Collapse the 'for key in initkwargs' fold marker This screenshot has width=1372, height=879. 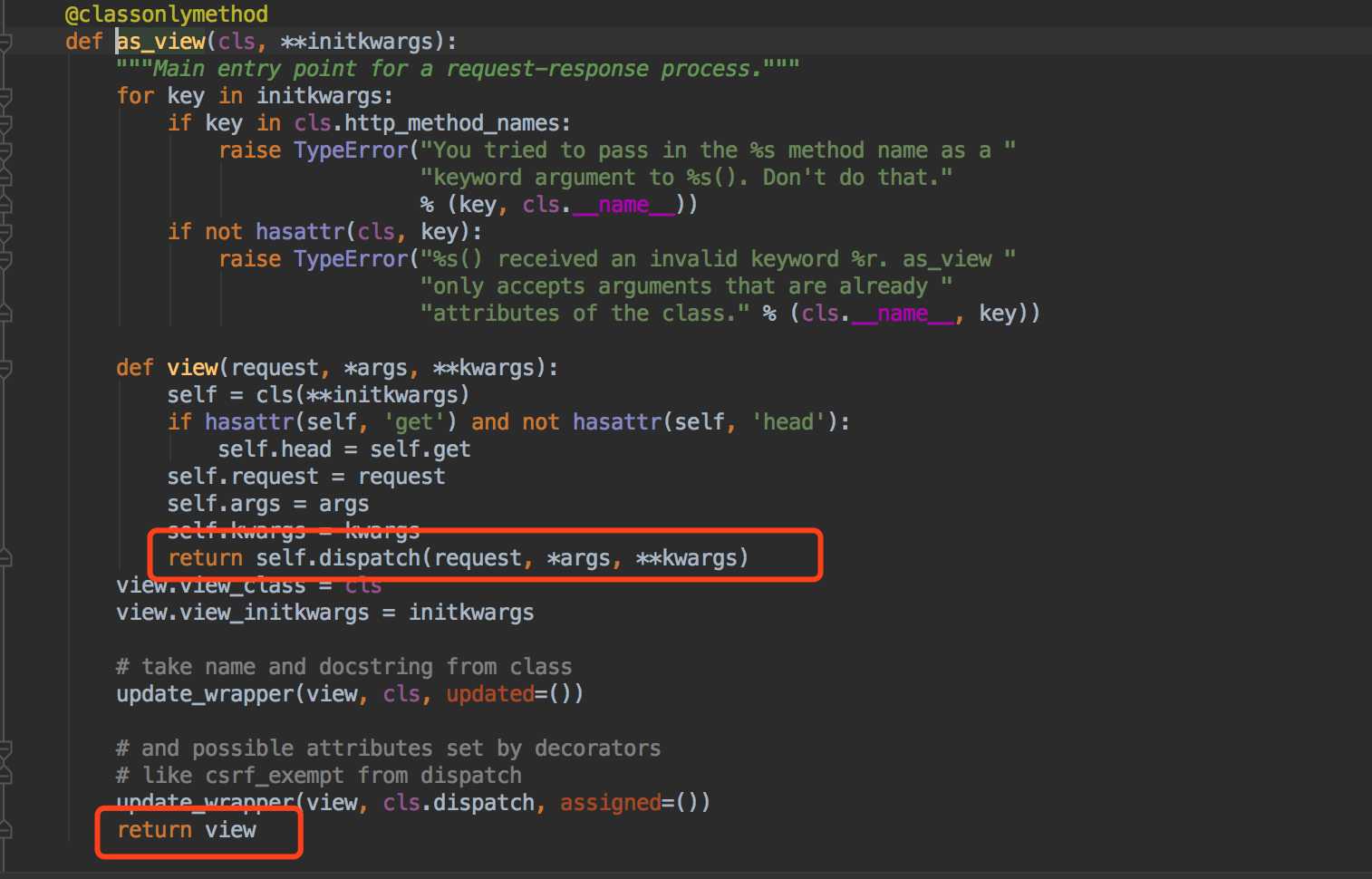tap(5, 96)
